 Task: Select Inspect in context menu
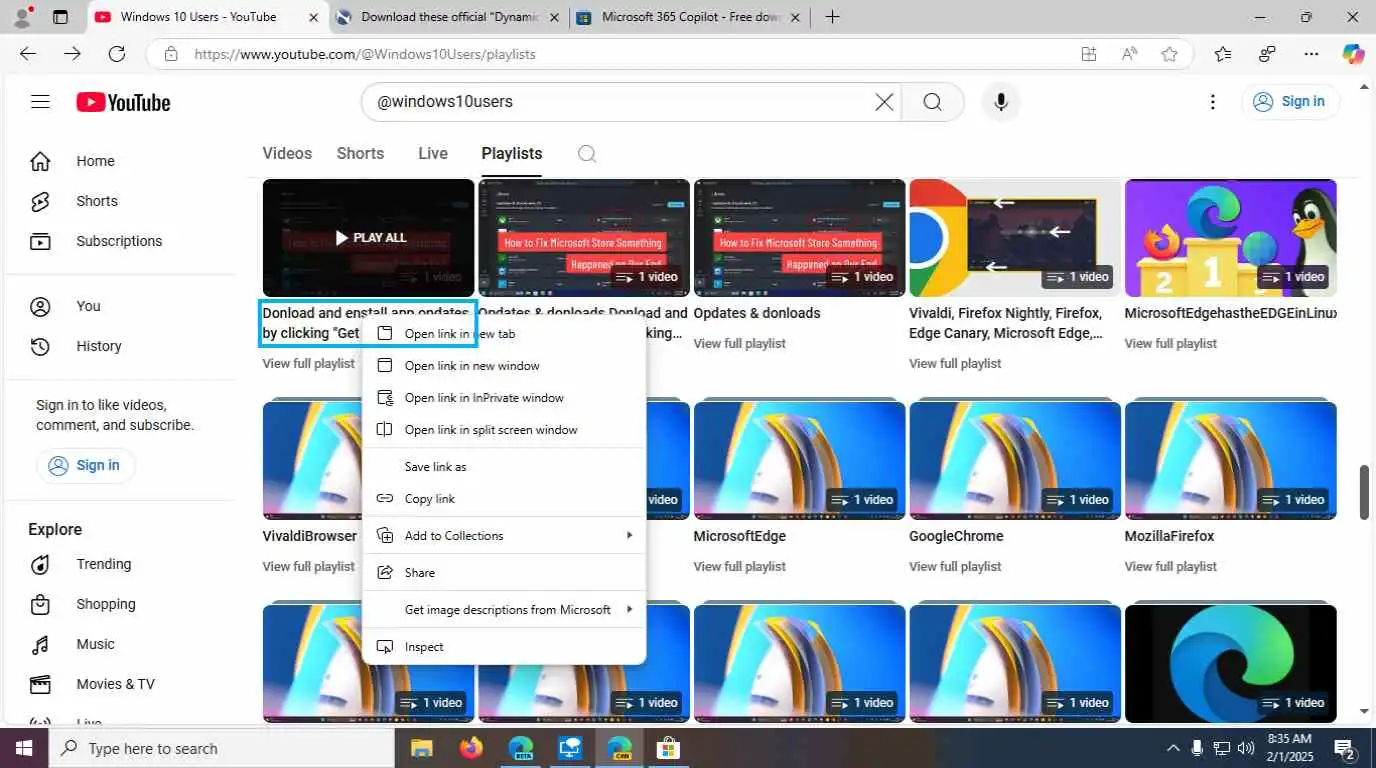coord(504,646)
